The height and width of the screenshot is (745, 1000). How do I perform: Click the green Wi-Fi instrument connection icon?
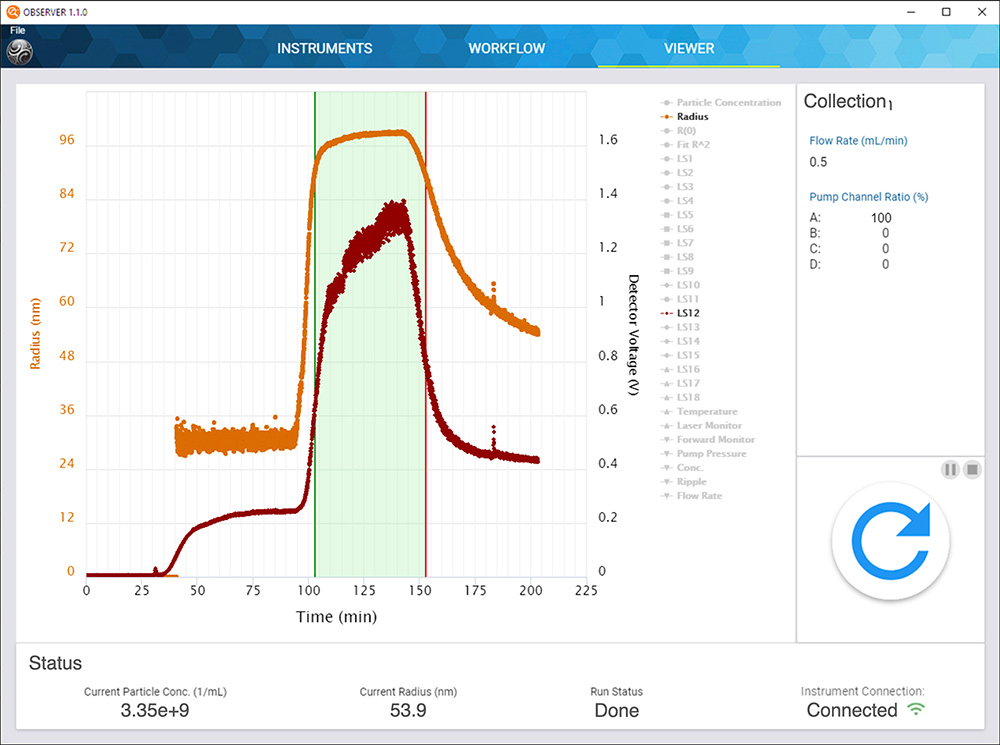coord(915,709)
